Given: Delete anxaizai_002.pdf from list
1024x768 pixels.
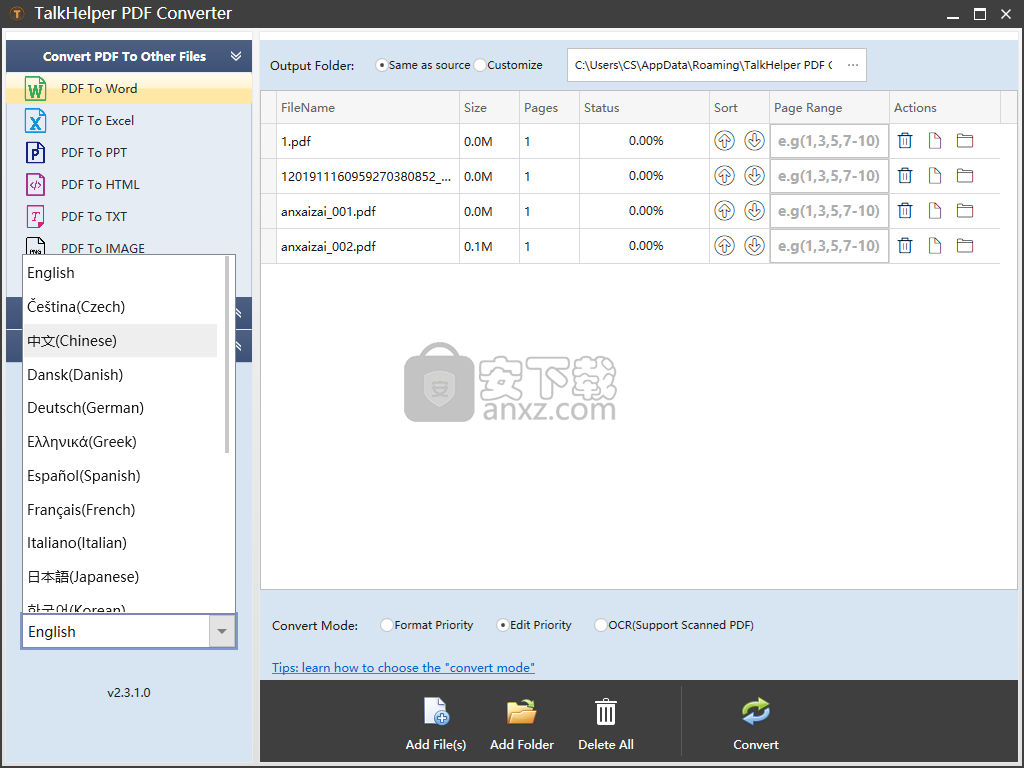Looking at the screenshot, I should 904,246.
